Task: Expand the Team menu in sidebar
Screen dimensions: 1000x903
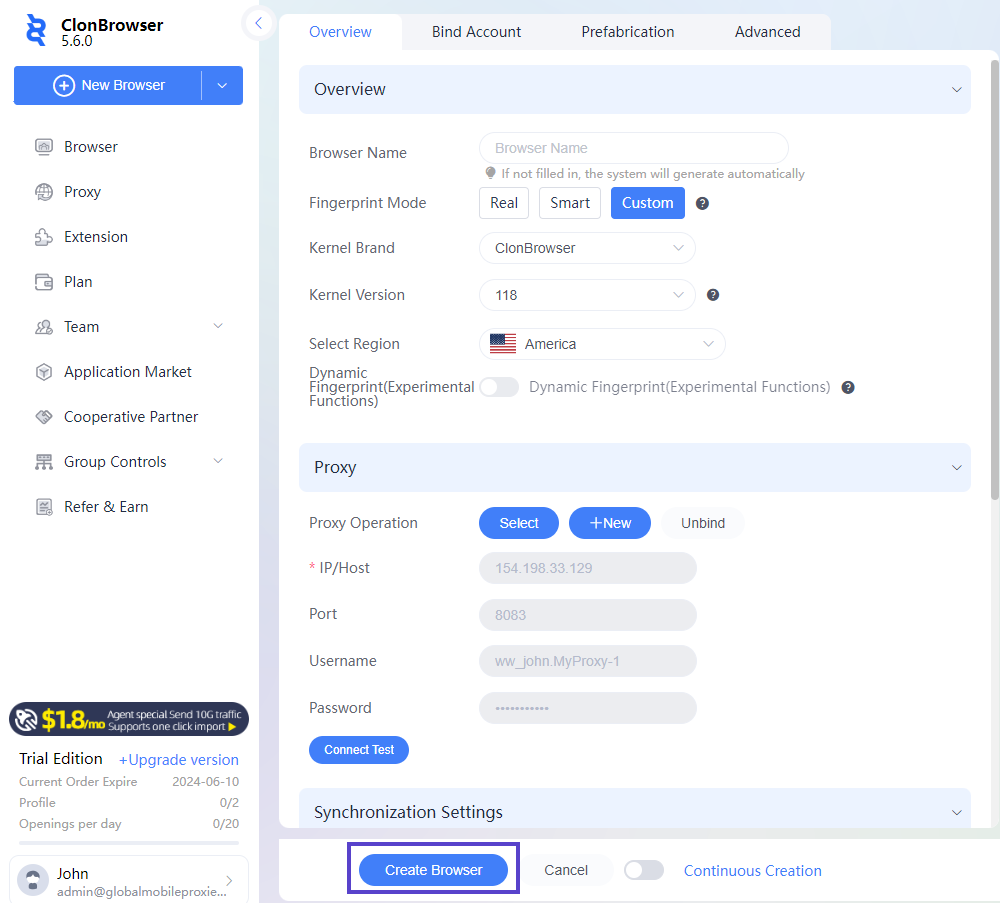Action: tap(218, 327)
